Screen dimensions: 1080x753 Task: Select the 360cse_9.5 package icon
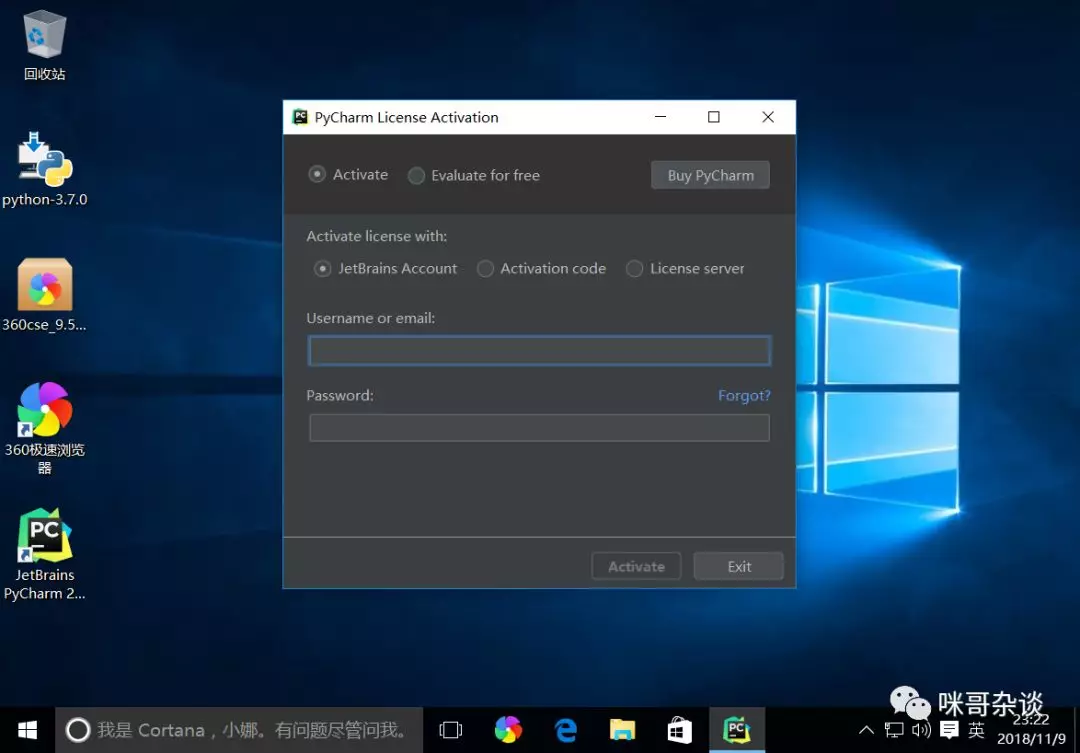(x=44, y=295)
